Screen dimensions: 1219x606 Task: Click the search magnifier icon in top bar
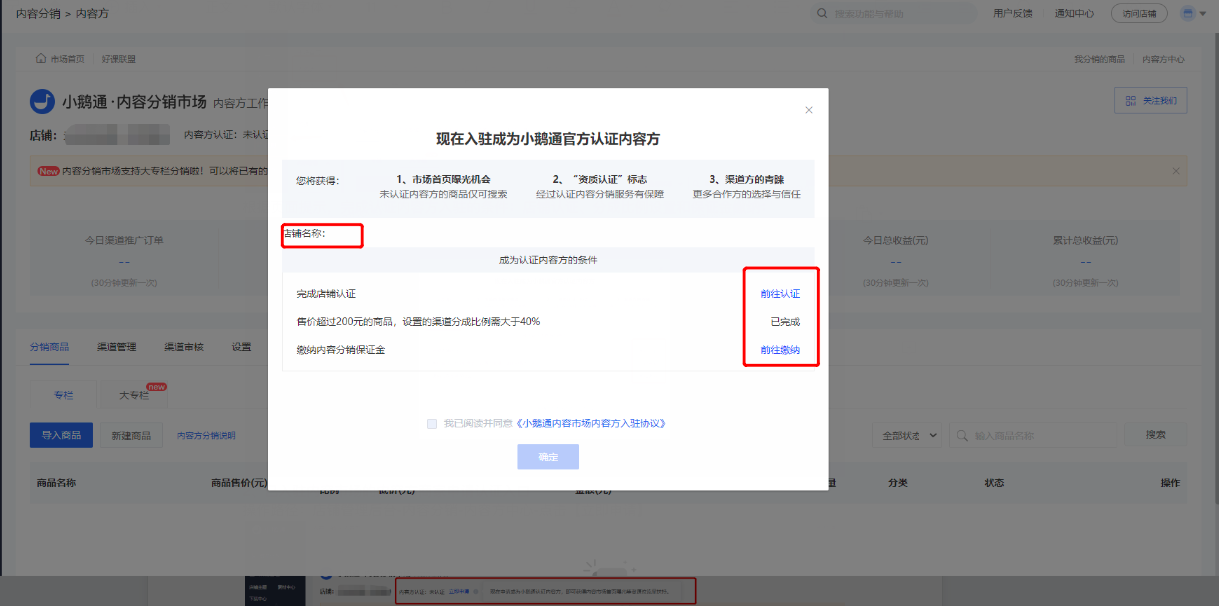[822, 14]
